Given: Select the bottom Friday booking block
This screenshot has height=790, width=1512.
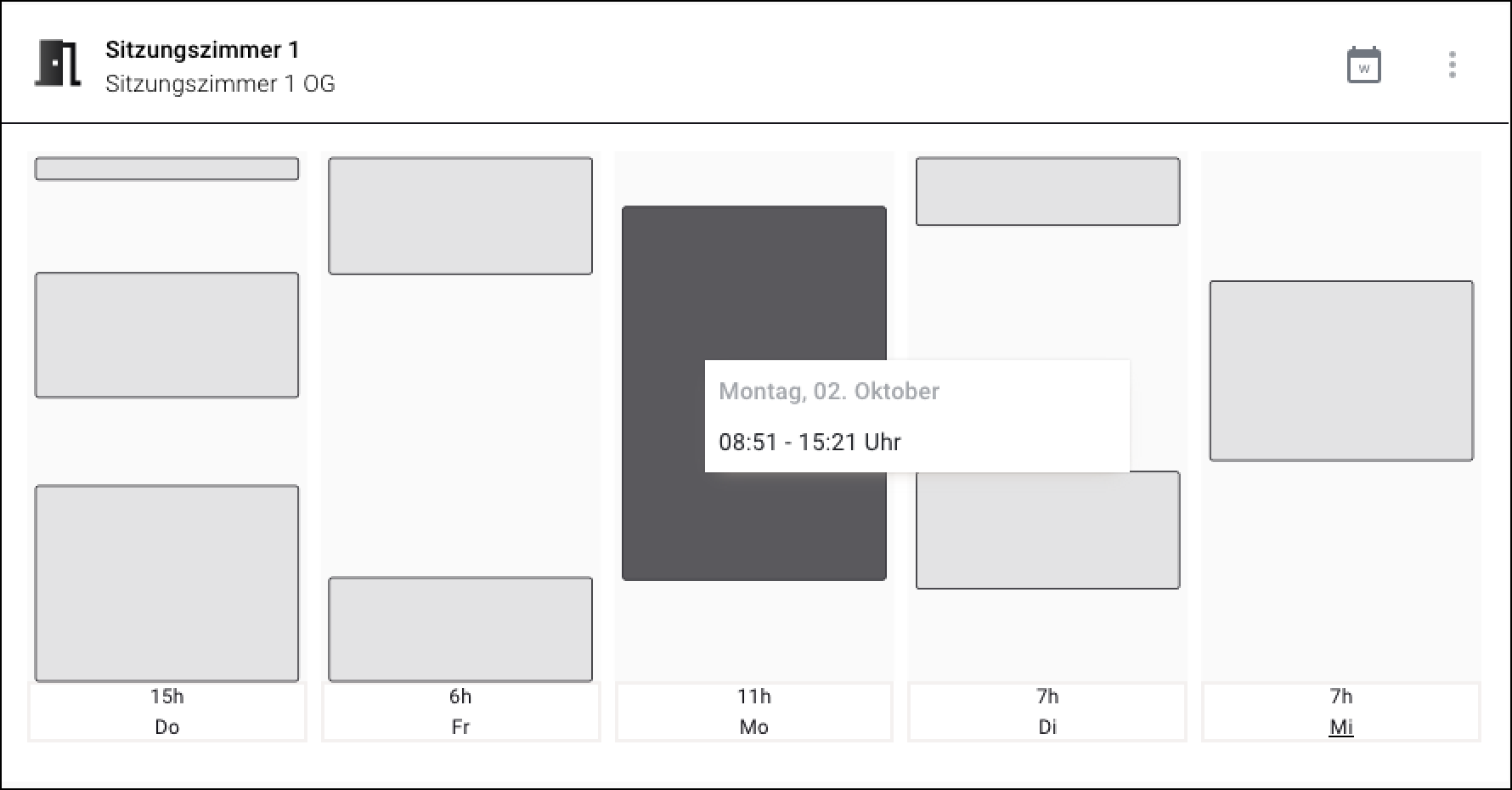Looking at the screenshot, I should click(x=460, y=629).
